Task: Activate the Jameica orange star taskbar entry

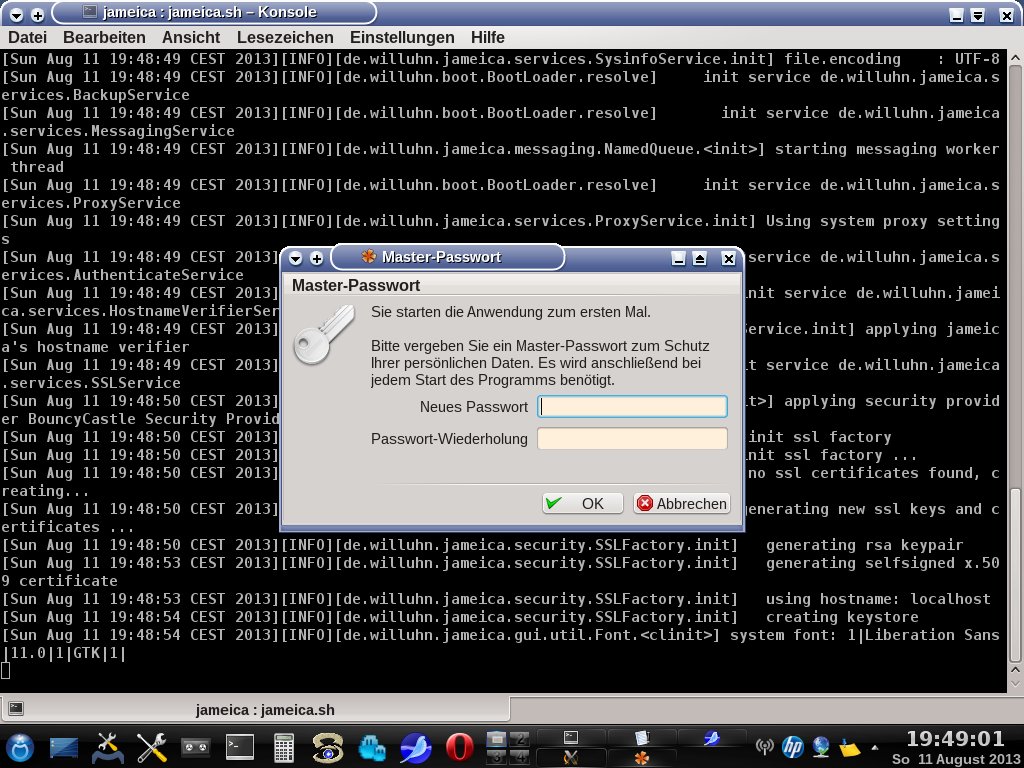Action: tap(642, 756)
